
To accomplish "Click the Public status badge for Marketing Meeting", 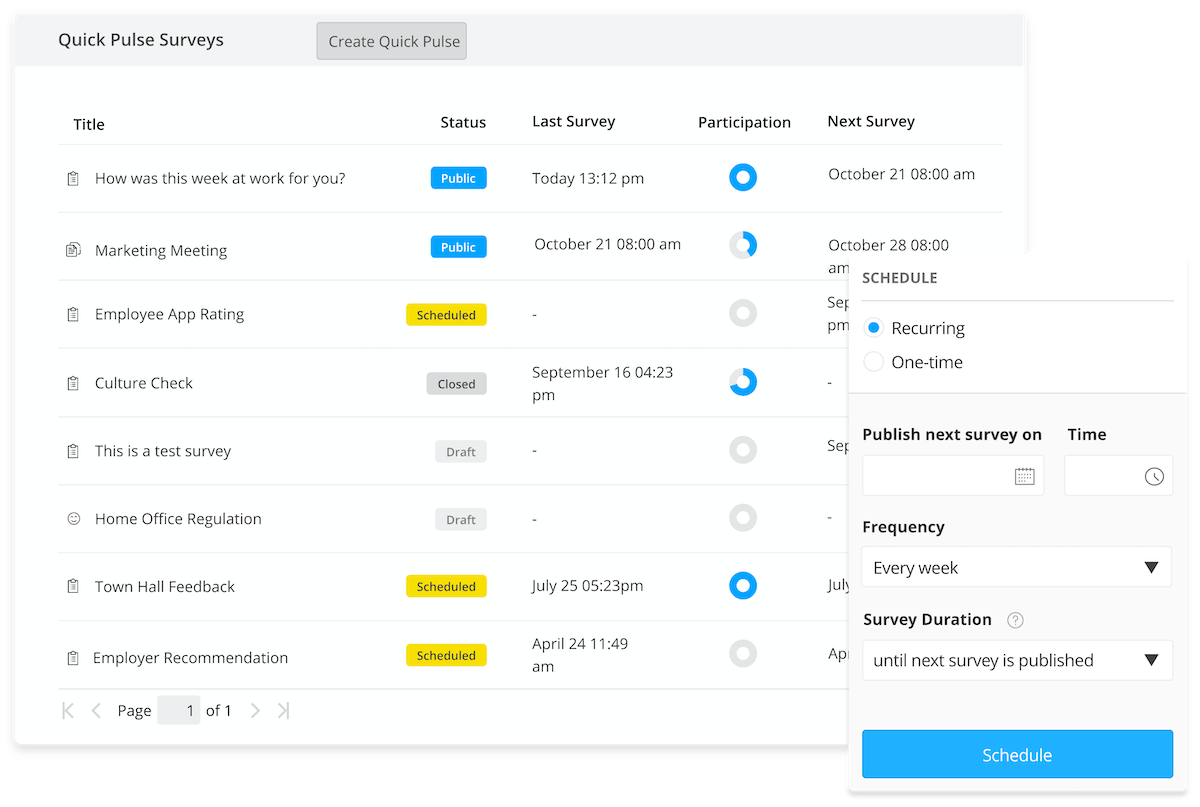I will tap(458, 246).
